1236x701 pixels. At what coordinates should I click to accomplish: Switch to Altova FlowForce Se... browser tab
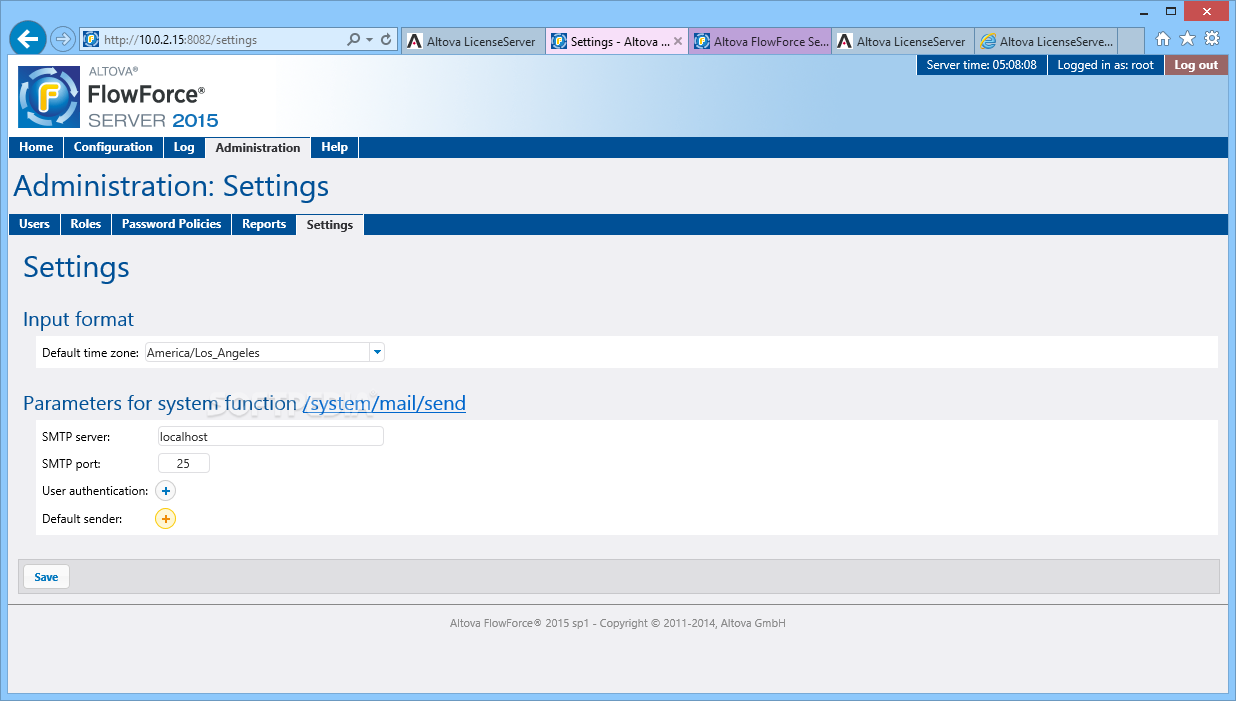coord(760,41)
